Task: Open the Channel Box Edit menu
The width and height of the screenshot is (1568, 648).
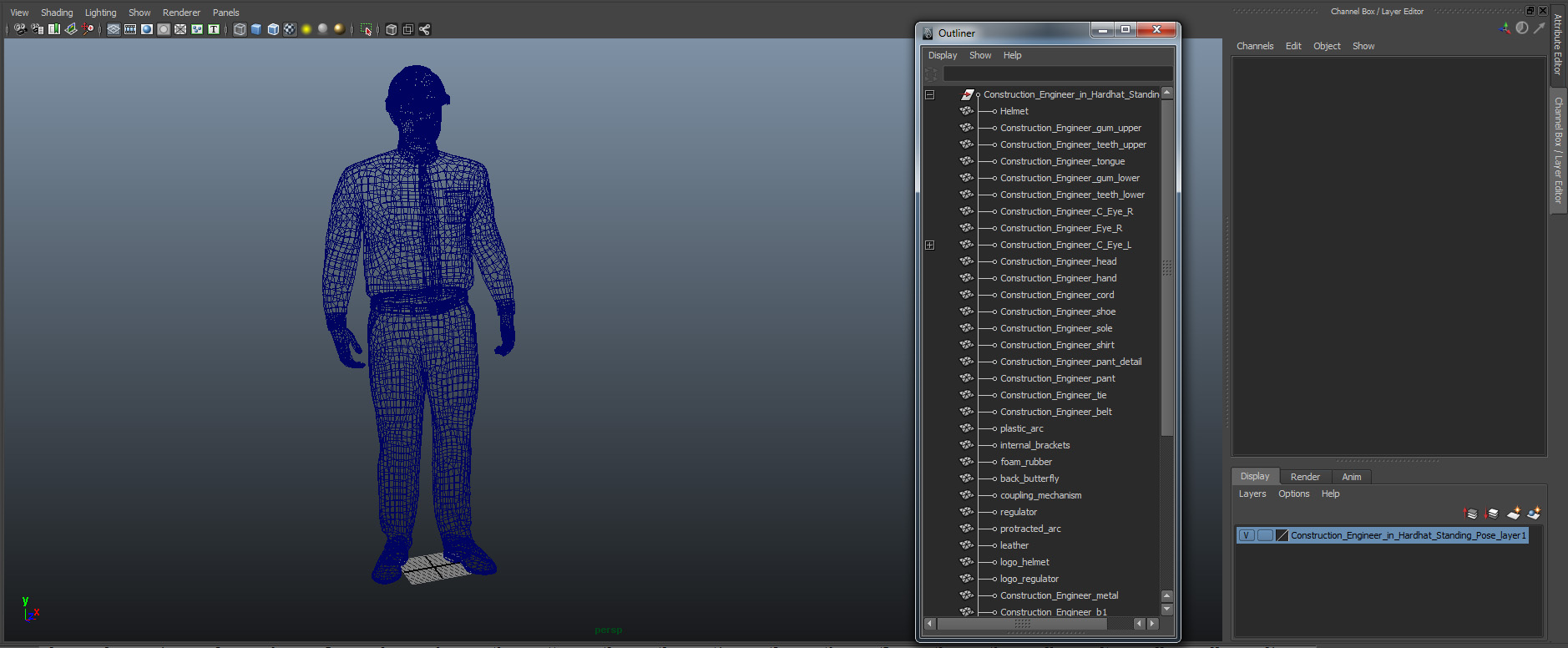Action: (x=1293, y=46)
